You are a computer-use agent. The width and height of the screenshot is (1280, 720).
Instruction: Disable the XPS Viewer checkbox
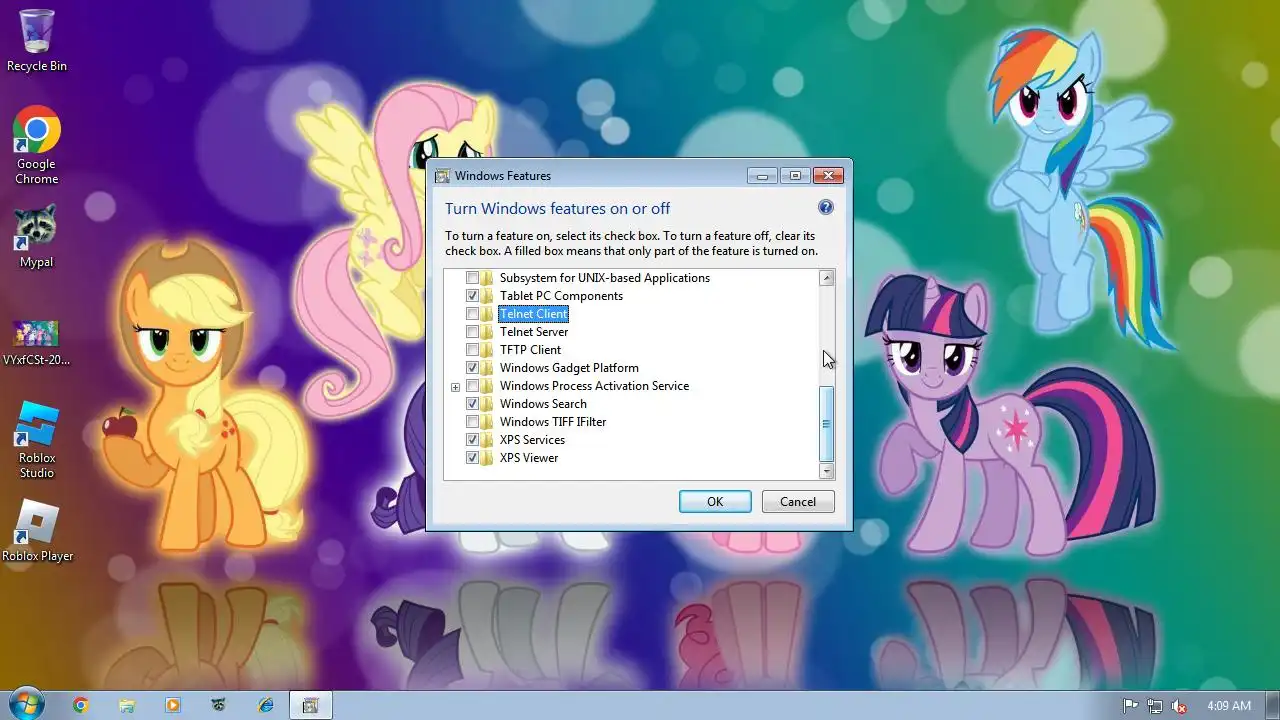point(472,458)
